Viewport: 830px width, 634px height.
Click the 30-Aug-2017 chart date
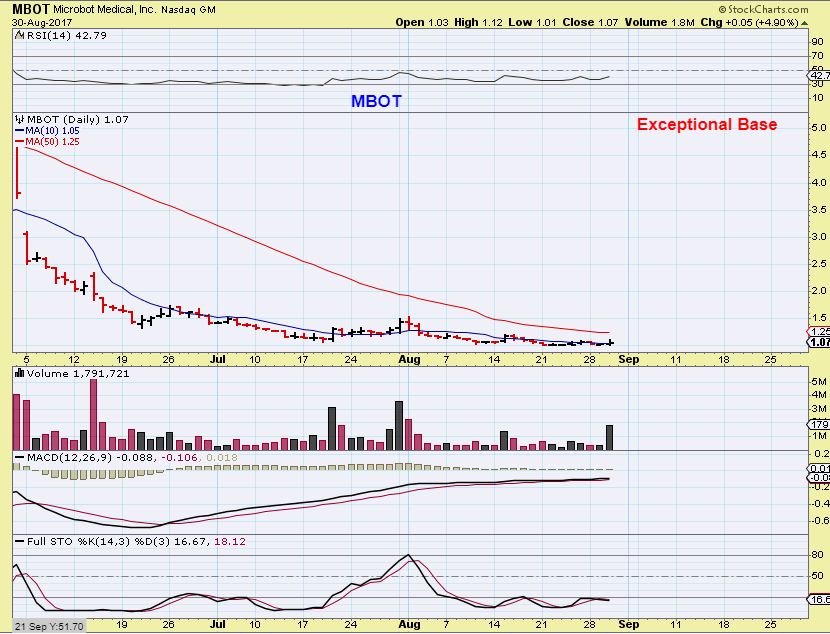pyautogui.click(x=42, y=23)
